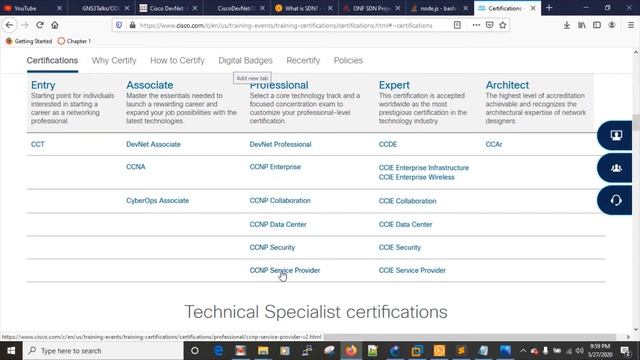Viewport: 640px width, 360px height.
Task: Select the Recertify page tab
Action: click(303, 60)
